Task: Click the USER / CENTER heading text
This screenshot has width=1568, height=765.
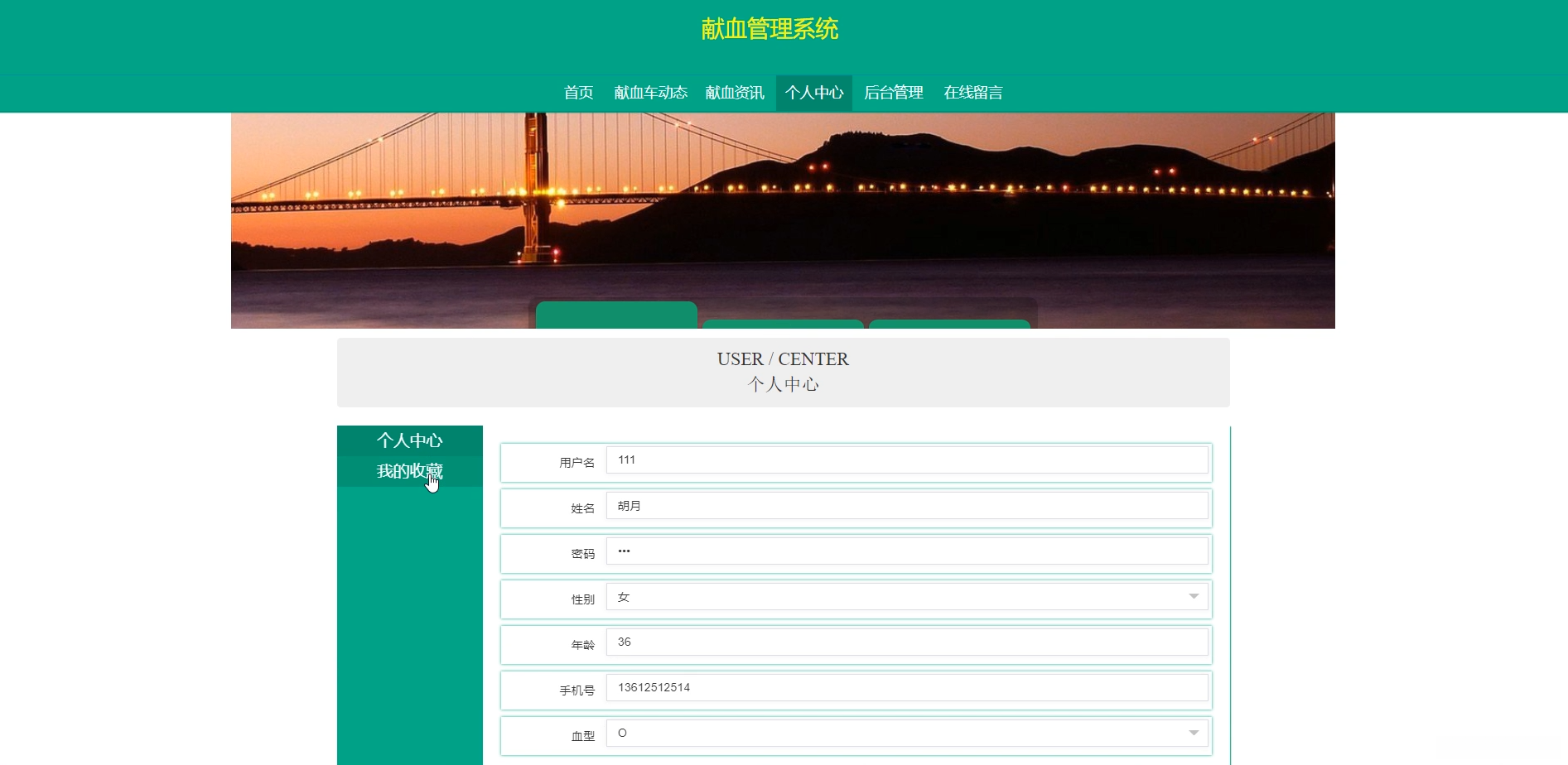Action: point(783,359)
